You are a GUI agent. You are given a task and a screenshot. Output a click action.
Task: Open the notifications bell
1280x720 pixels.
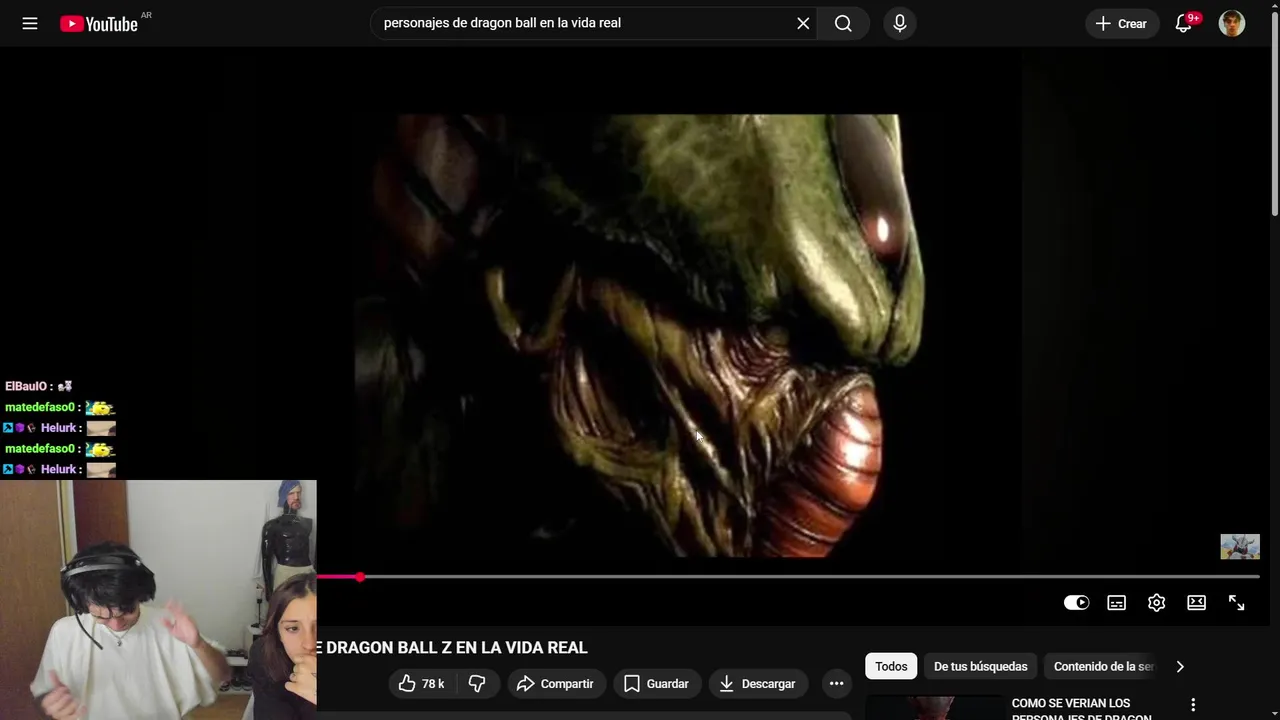[1184, 23]
